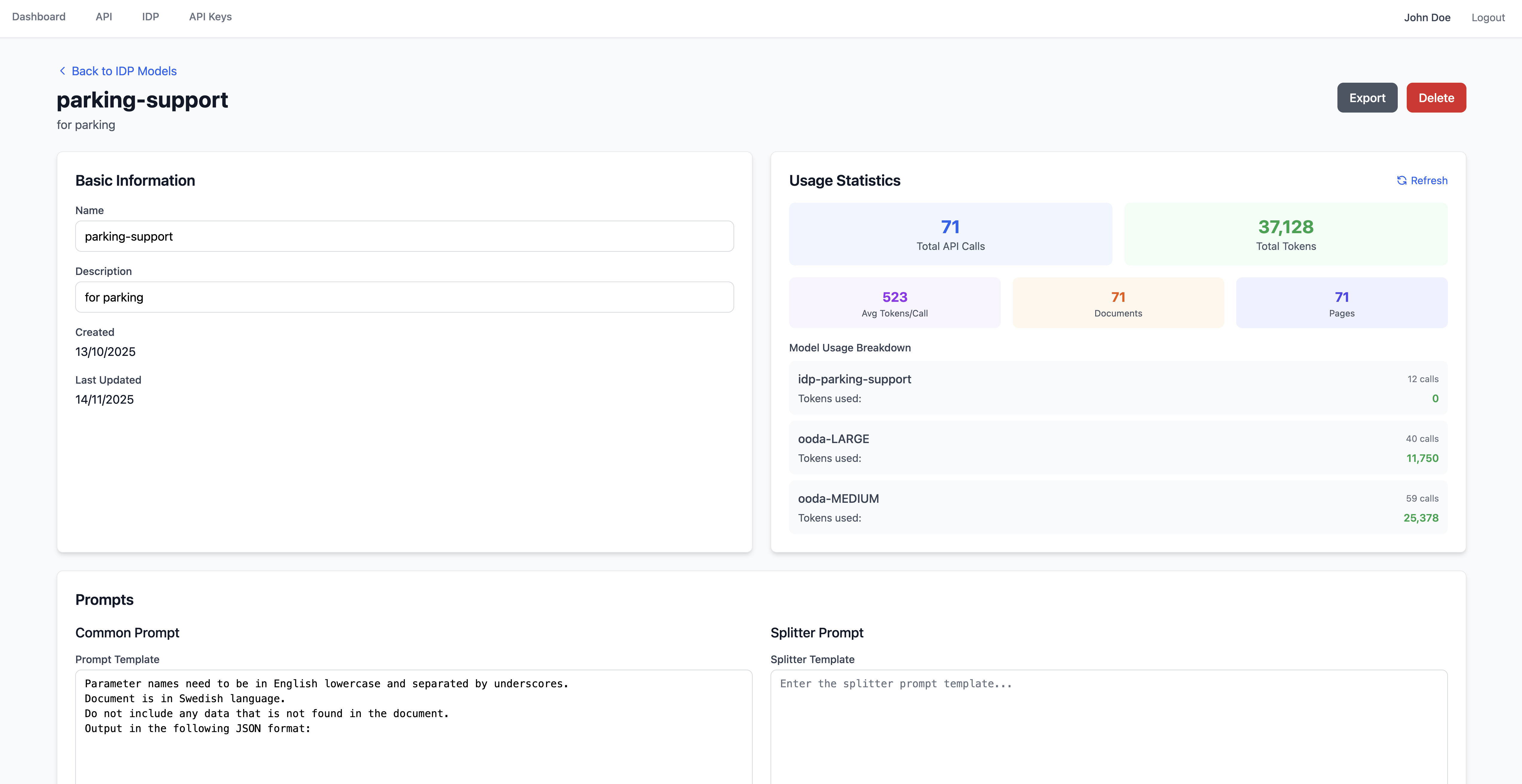Navigate to API Keys page

210,16
